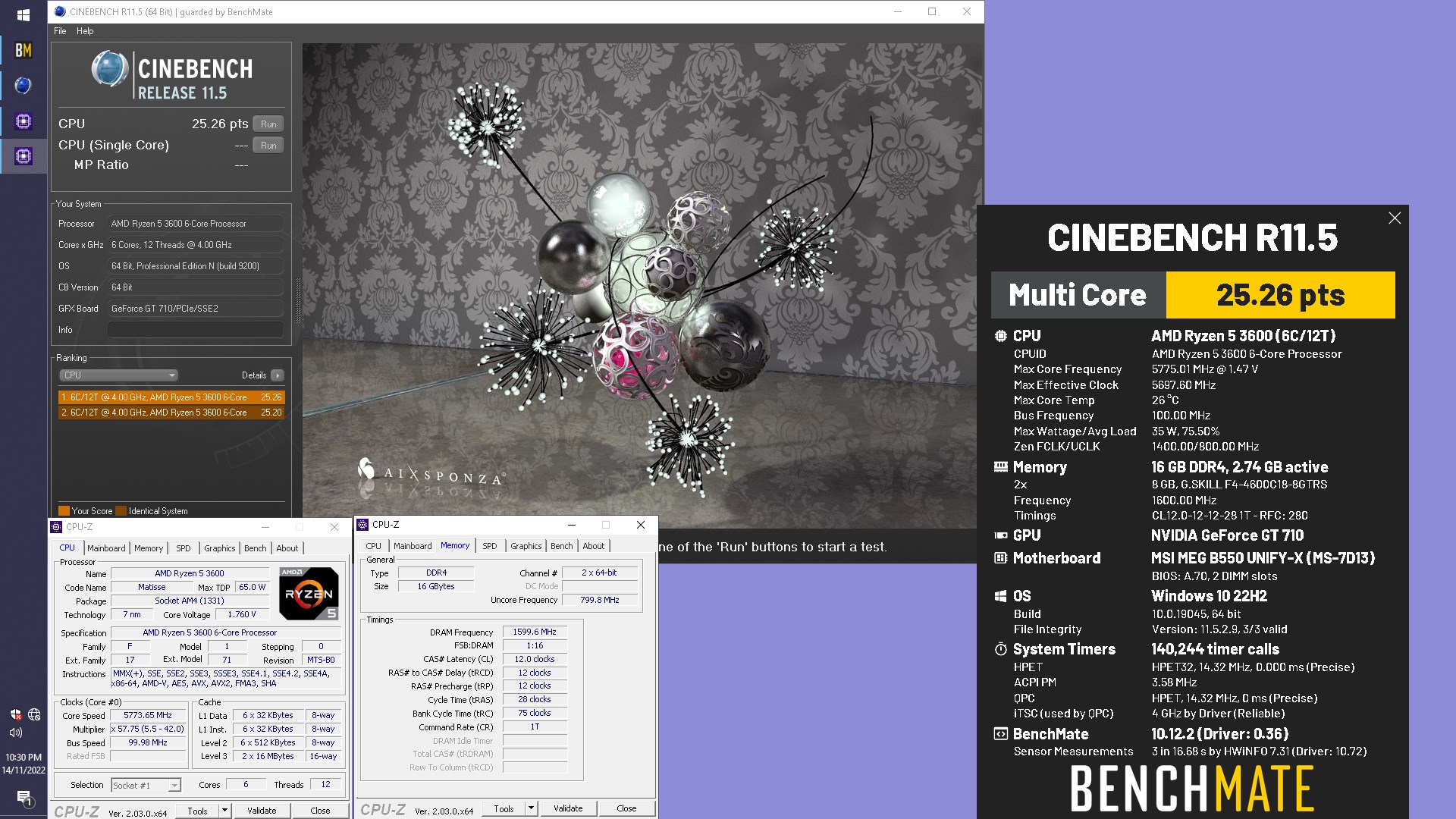Select first ranking entry 25.26
The image size is (1456, 819).
coord(171,397)
